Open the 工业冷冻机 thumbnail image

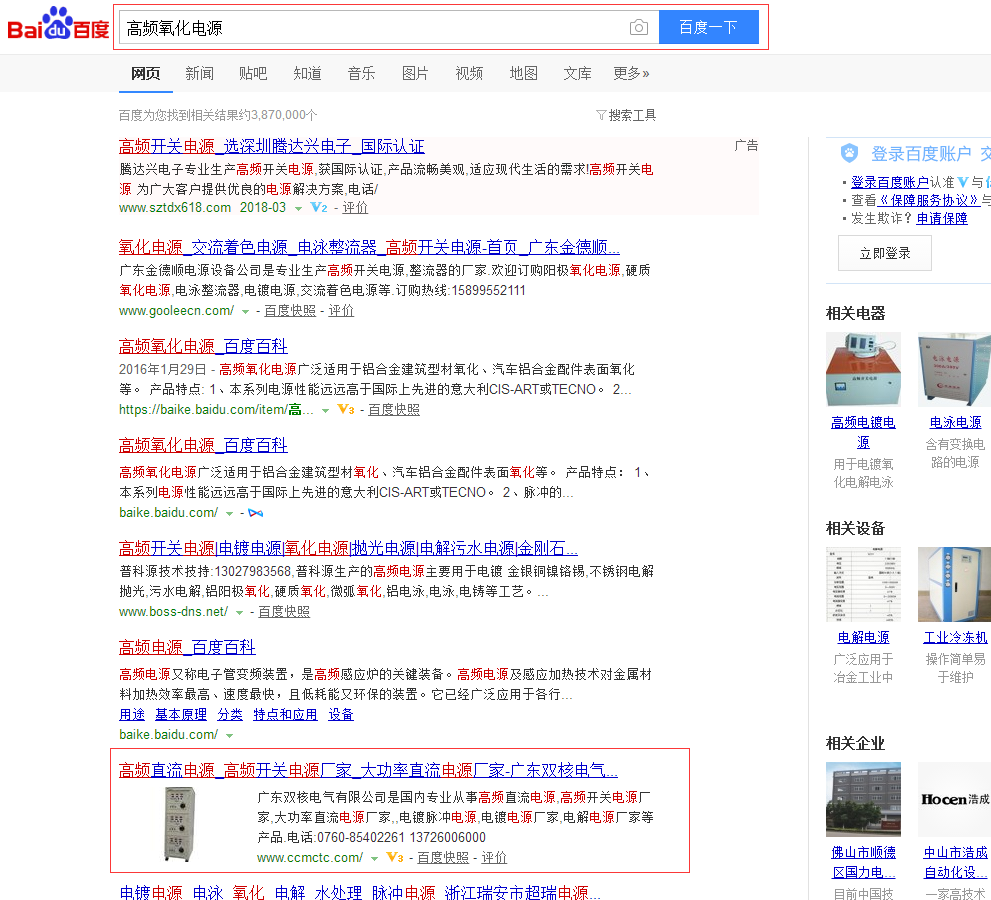point(954,585)
